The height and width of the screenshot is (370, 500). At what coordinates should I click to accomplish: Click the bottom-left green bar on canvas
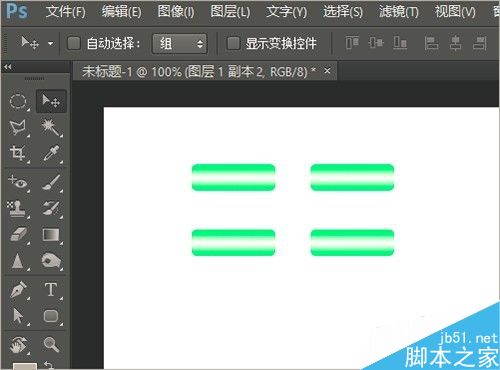click(233, 243)
